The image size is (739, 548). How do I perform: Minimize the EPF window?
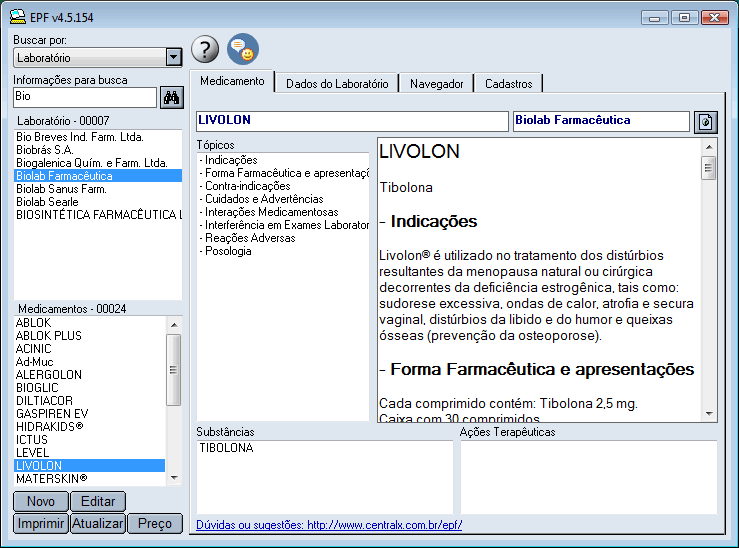(655, 18)
